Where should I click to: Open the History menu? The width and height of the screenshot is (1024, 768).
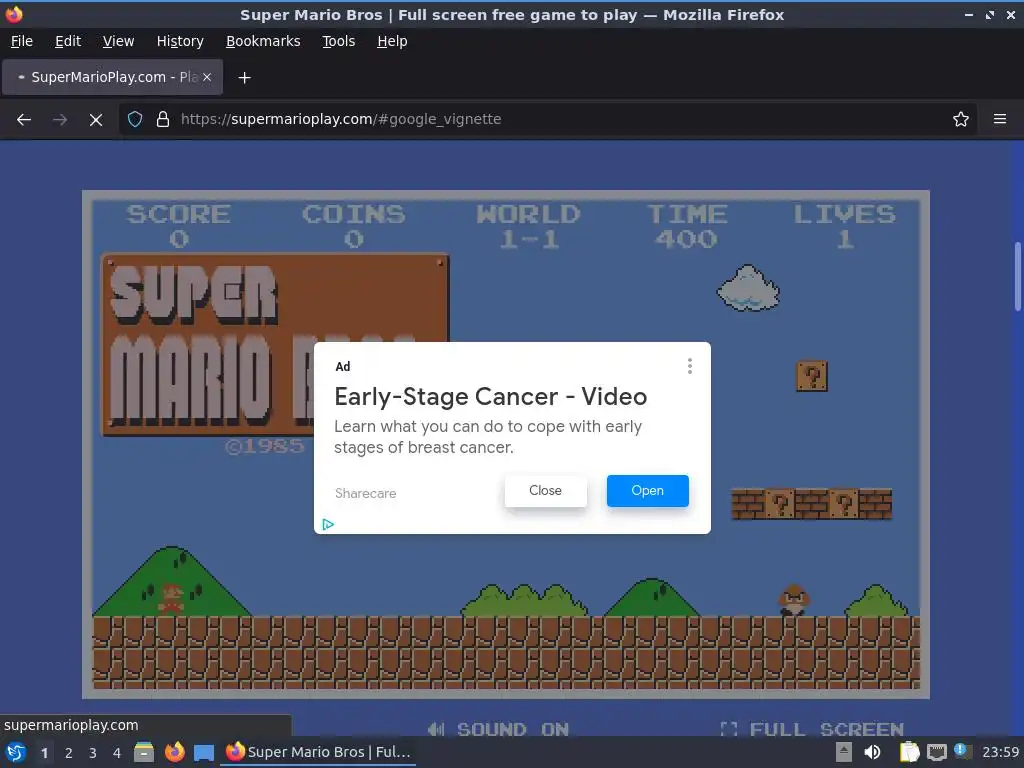180,41
